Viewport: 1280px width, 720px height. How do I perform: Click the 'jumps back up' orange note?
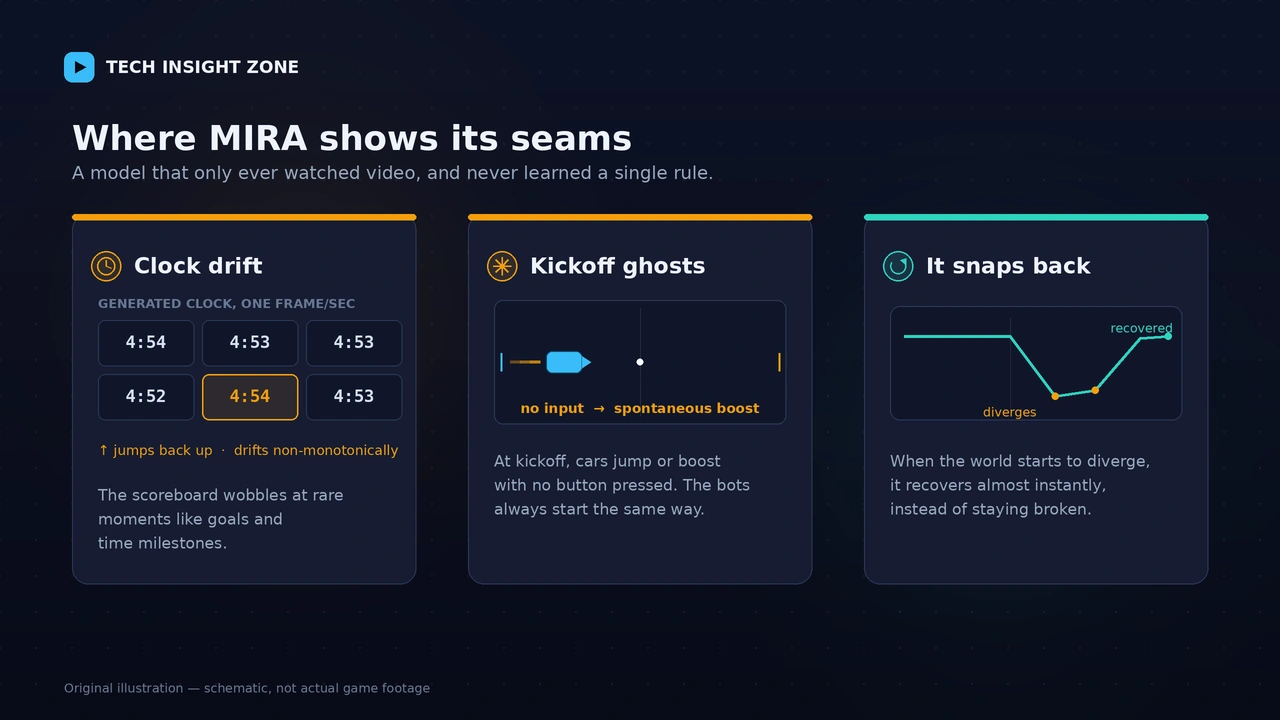coord(155,450)
